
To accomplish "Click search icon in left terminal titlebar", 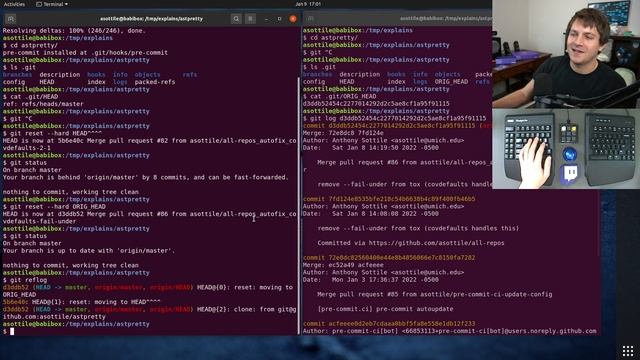I will pos(236,19).
